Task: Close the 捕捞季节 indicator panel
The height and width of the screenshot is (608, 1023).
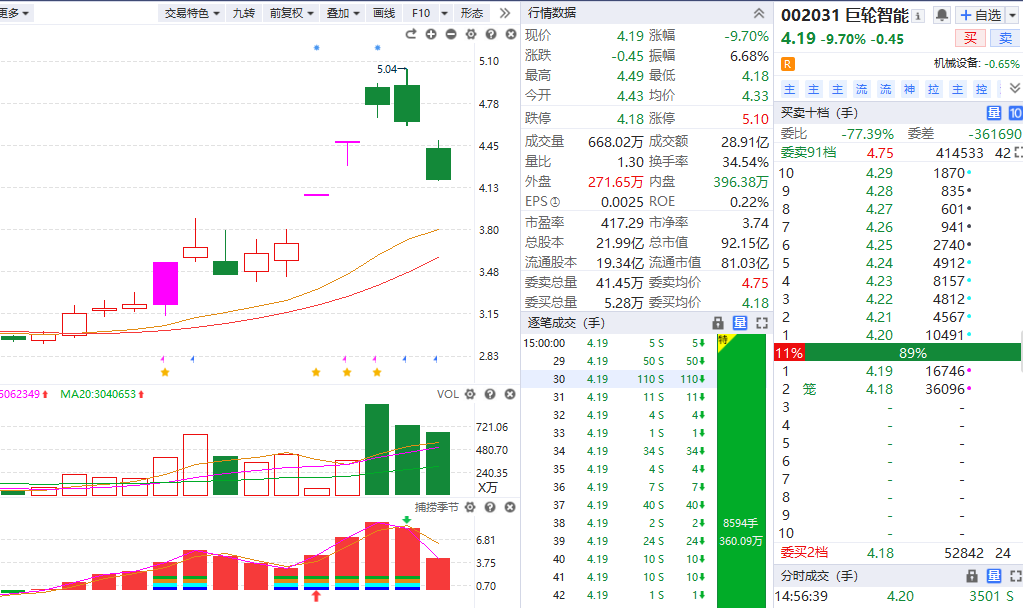Action: coord(509,507)
